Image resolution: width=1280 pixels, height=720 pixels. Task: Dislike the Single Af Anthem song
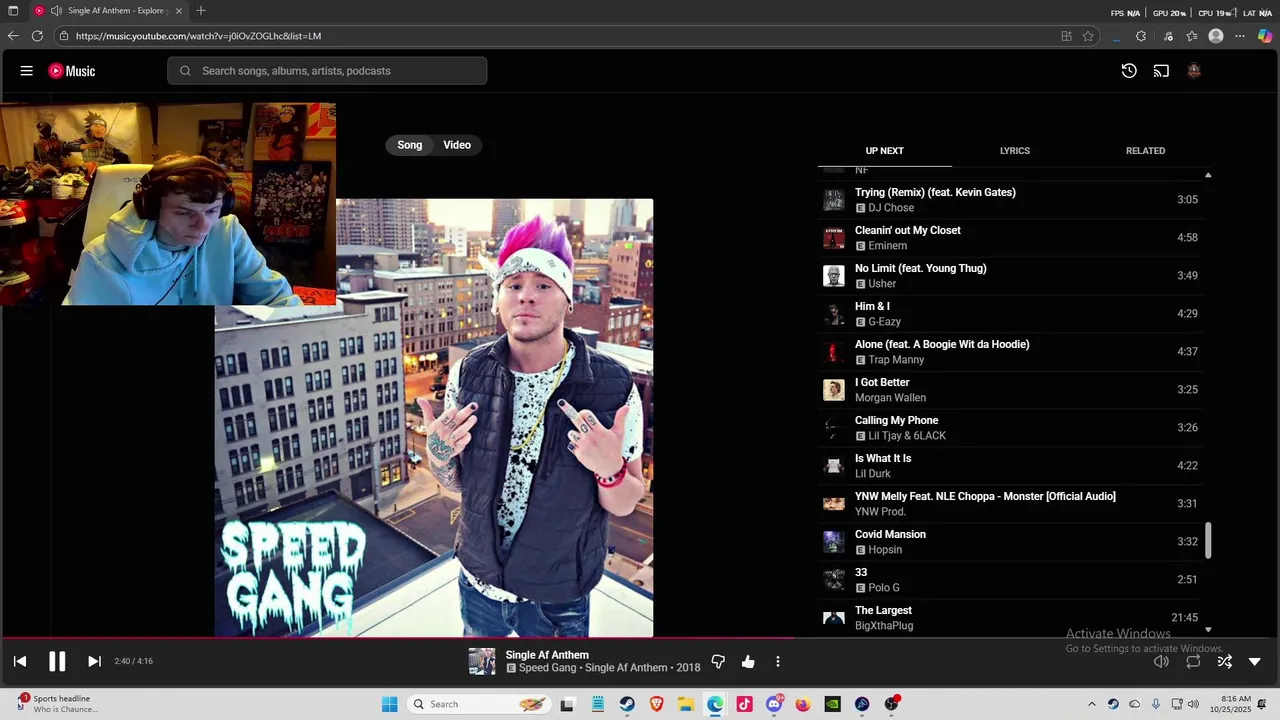tap(718, 662)
